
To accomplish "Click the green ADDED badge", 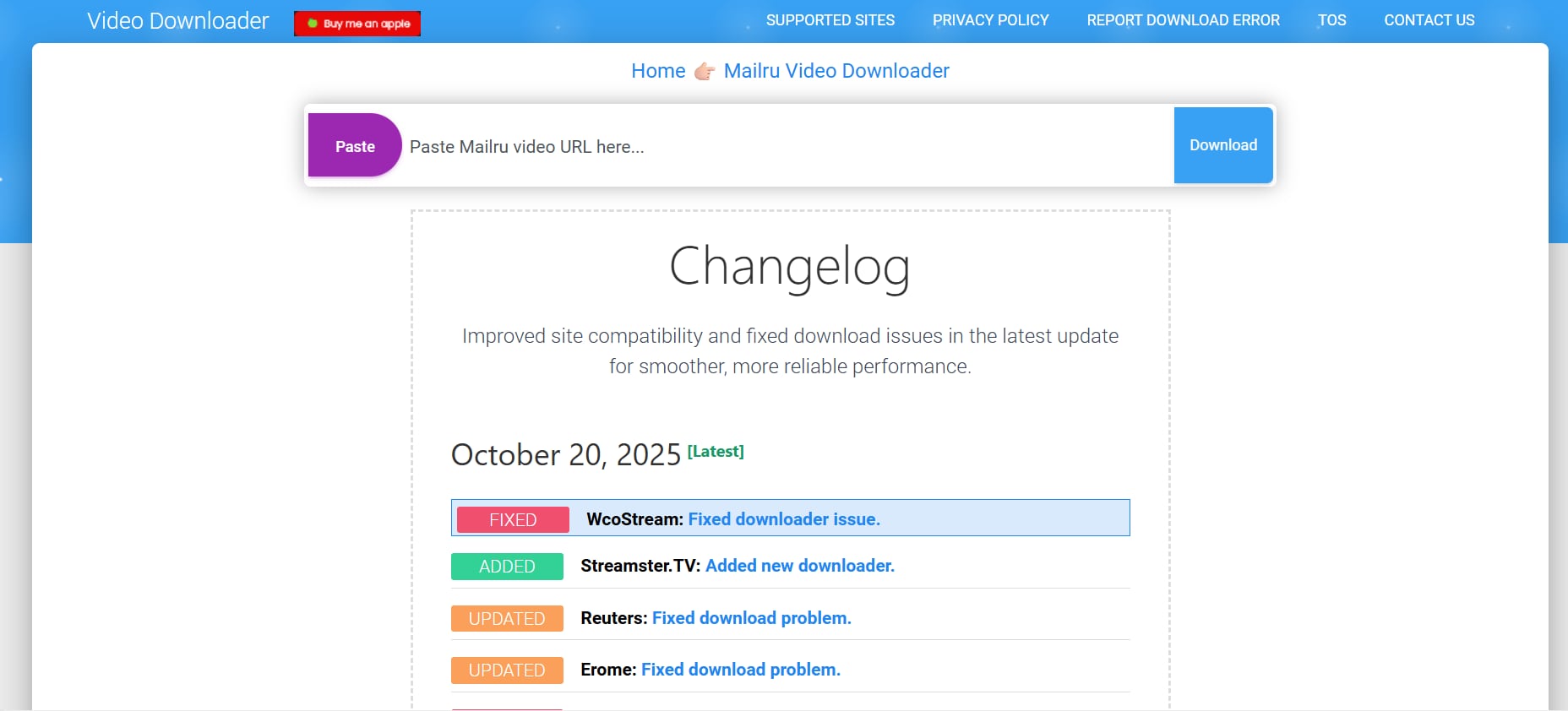I will [507, 567].
